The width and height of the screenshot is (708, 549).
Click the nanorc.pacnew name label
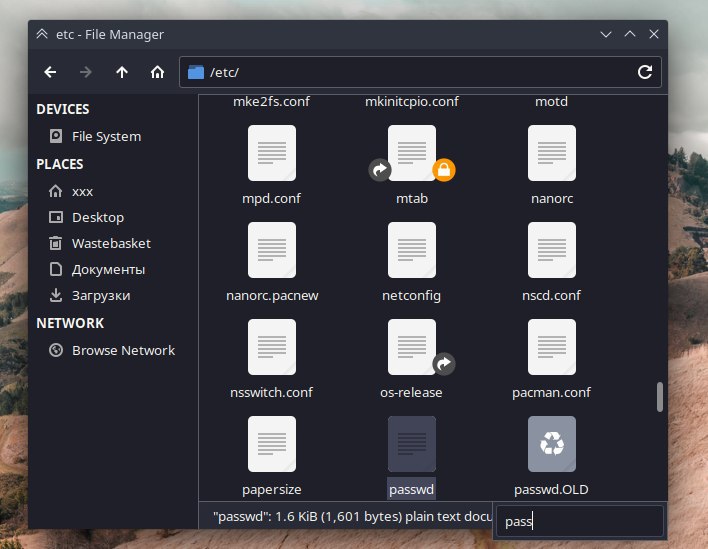(272, 295)
